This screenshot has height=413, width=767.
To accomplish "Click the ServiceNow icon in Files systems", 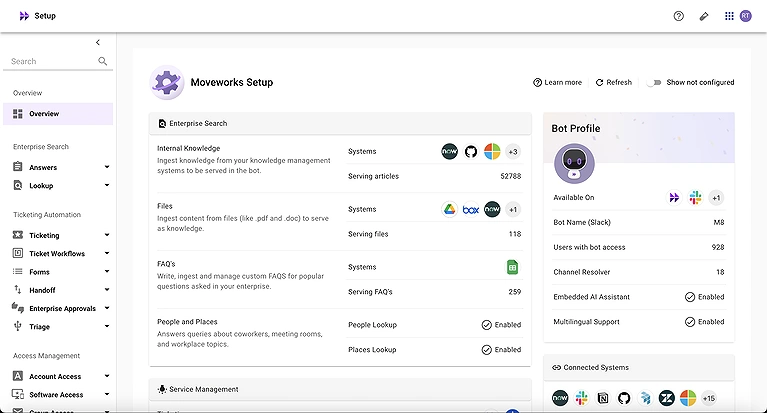I will point(492,209).
